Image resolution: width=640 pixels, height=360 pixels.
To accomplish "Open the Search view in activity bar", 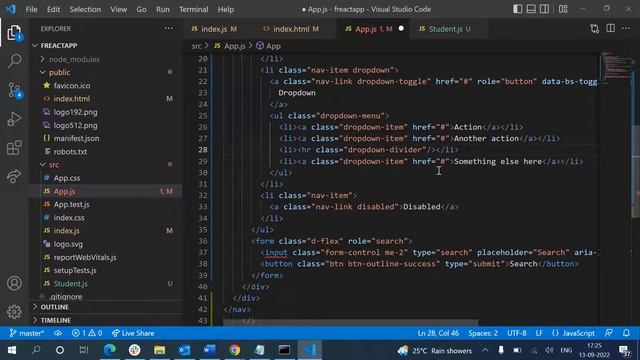I will tap(14, 61).
